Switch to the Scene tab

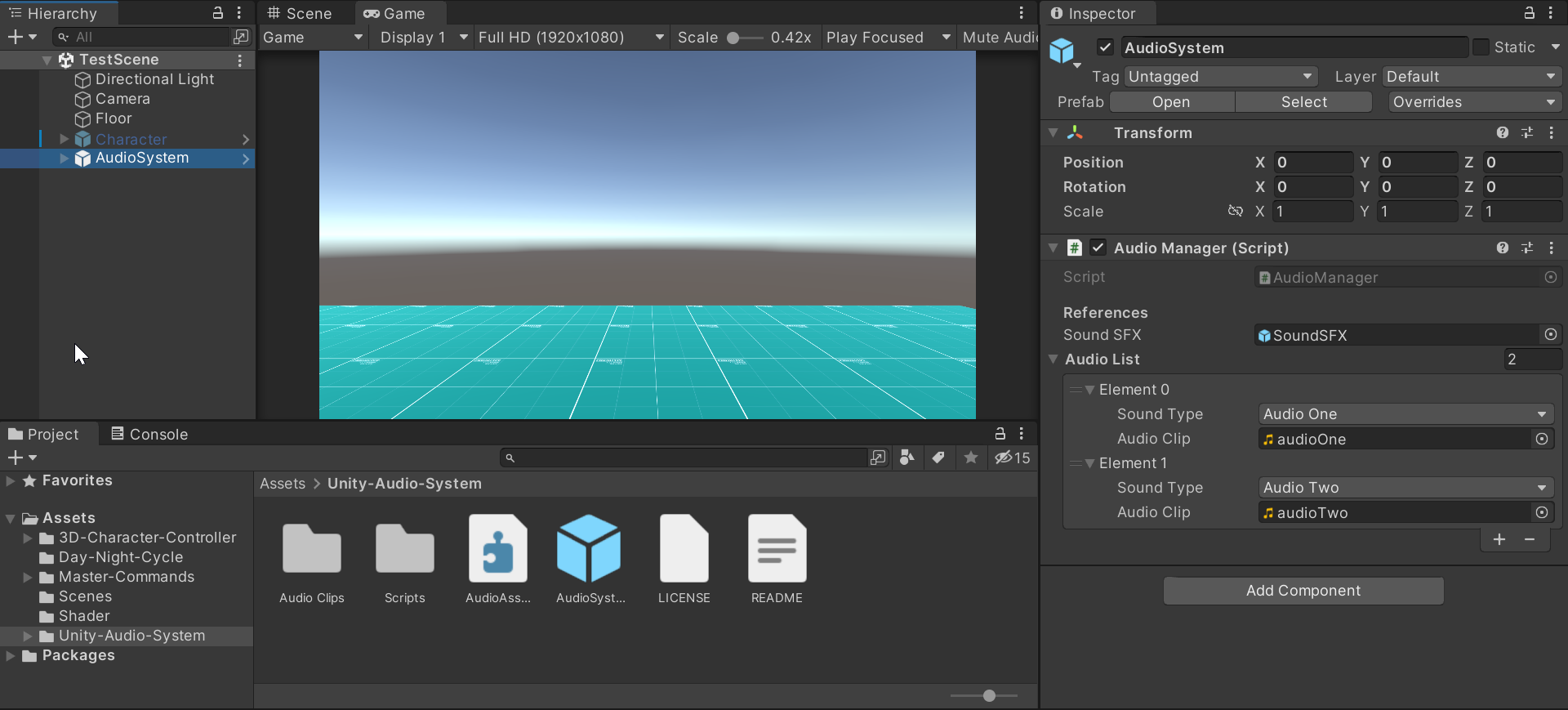300,13
